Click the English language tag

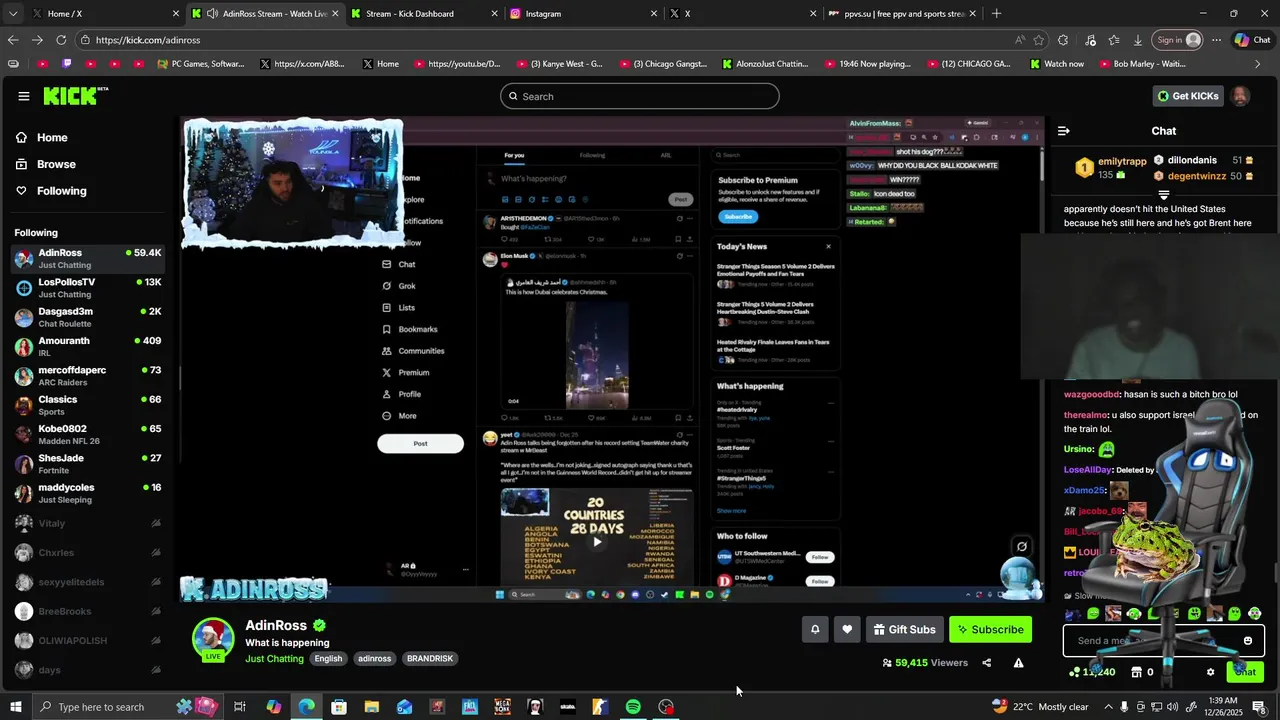(328, 659)
